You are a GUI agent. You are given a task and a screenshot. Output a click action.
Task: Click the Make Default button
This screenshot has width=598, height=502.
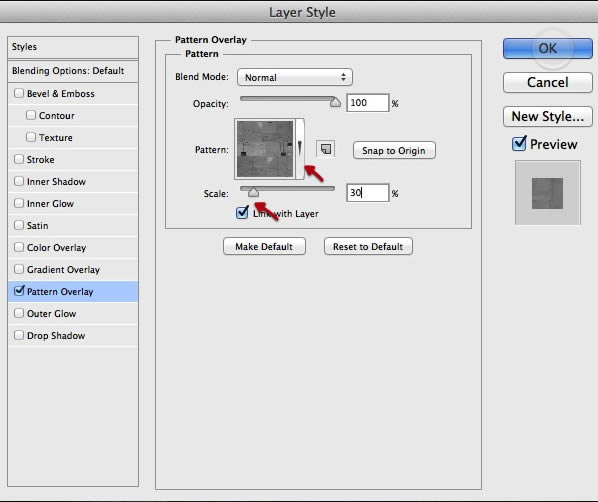(264, 246)
